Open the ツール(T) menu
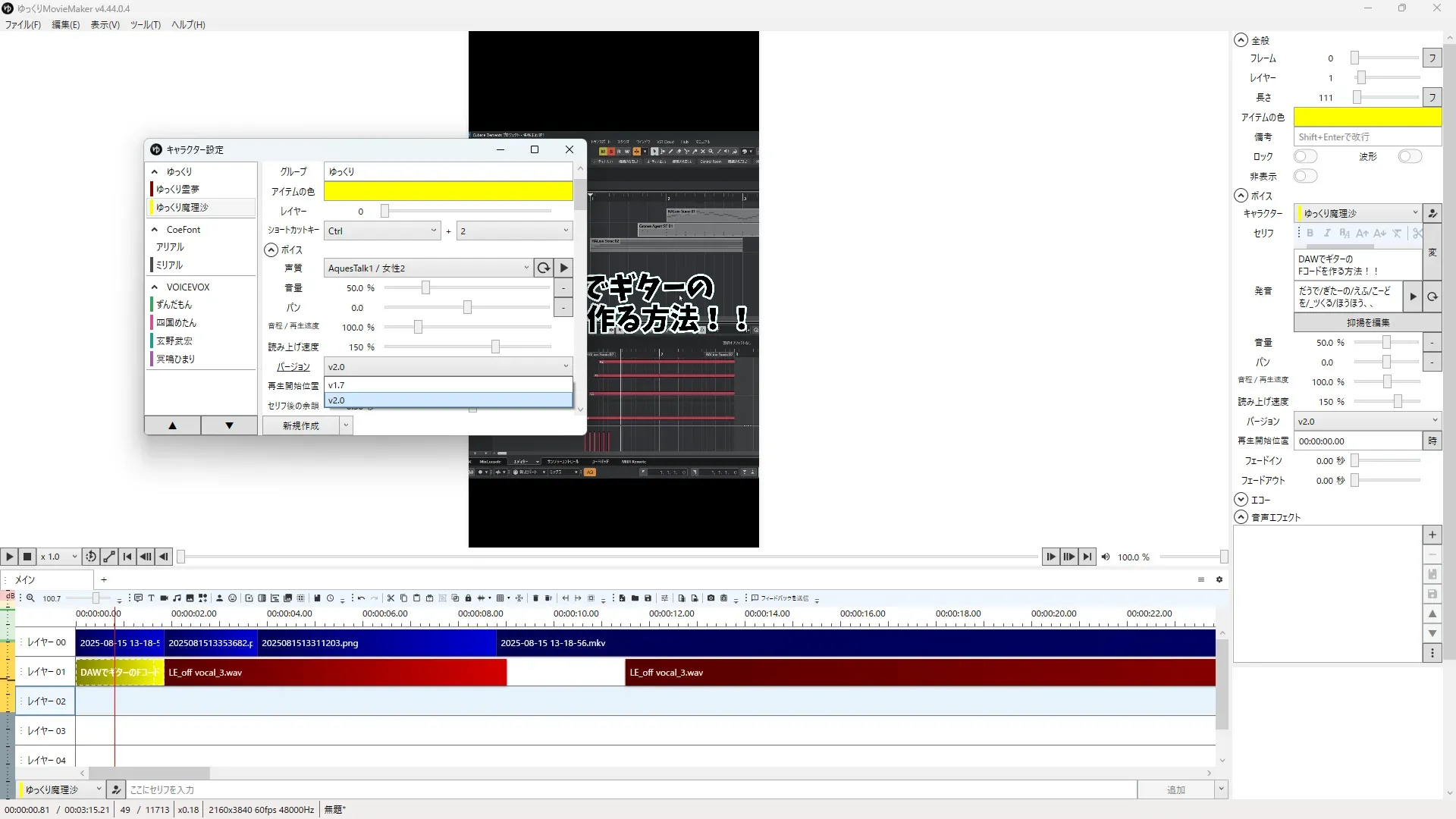Screen dimensions: 1456x819 pos(145,25)
